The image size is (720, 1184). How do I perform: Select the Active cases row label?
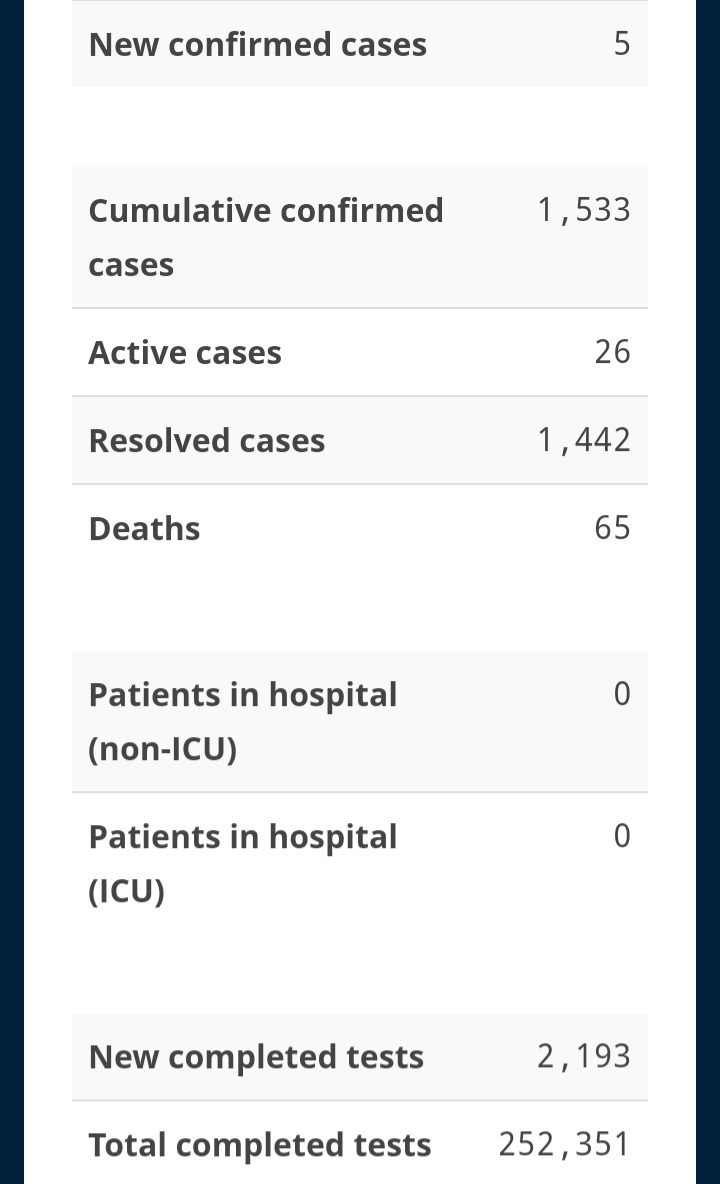tap(185, 353)
